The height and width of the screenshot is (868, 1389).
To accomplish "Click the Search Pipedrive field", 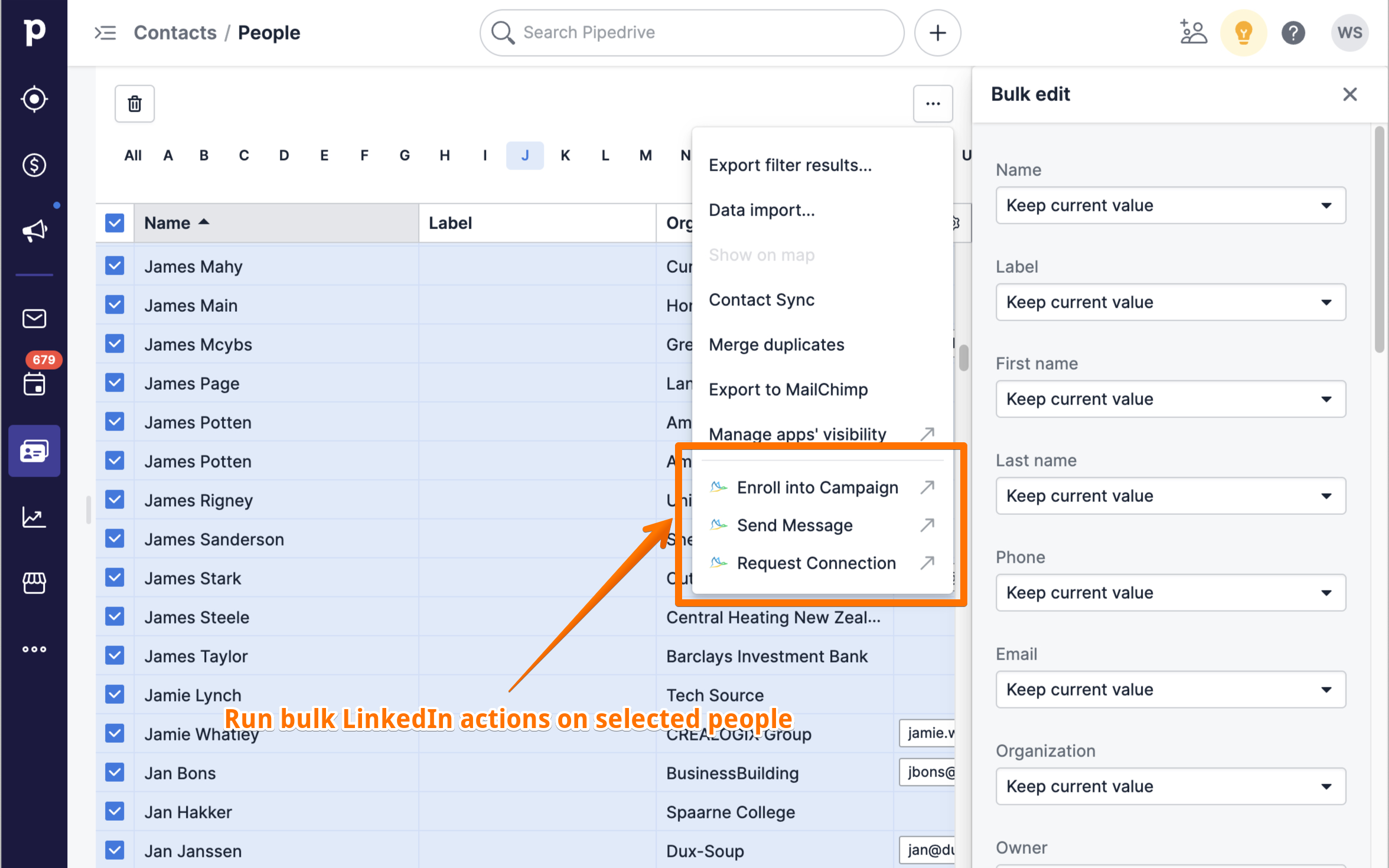I will coord(691,33).
